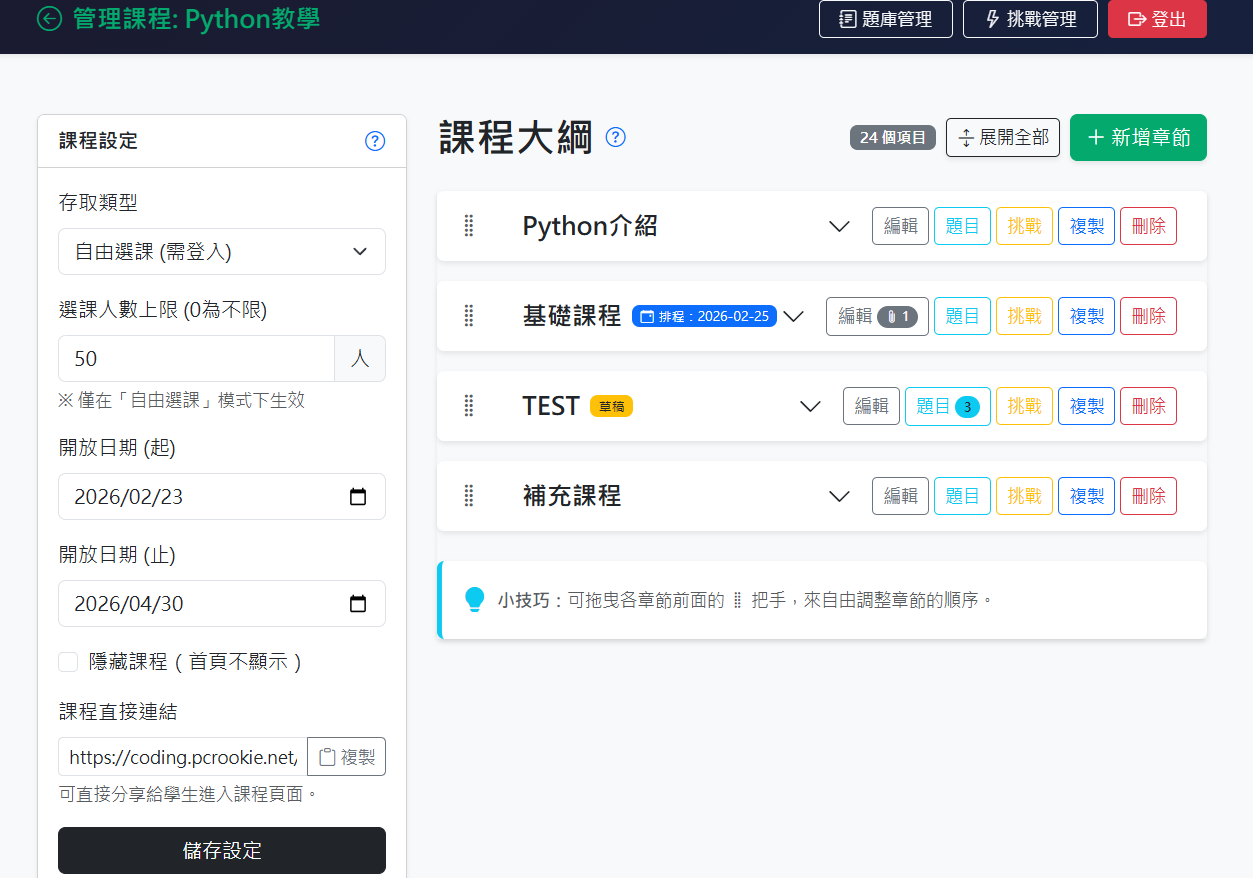Image resolution: width=1253 pixels, height=878 pixels.
Task: Click the 儲存設定 button
Action: 221,850
